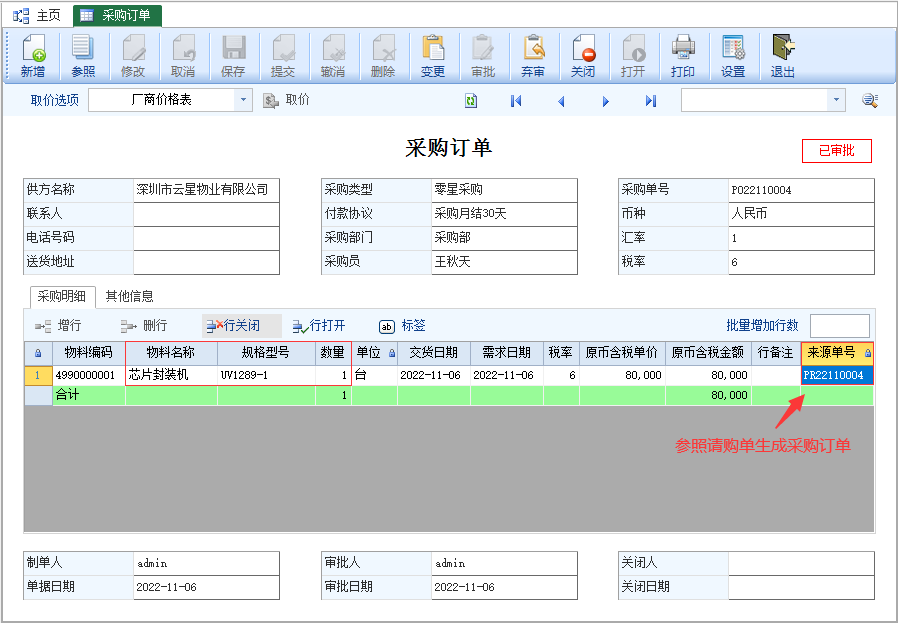Click the empty 联系人 field

[206, 214]
